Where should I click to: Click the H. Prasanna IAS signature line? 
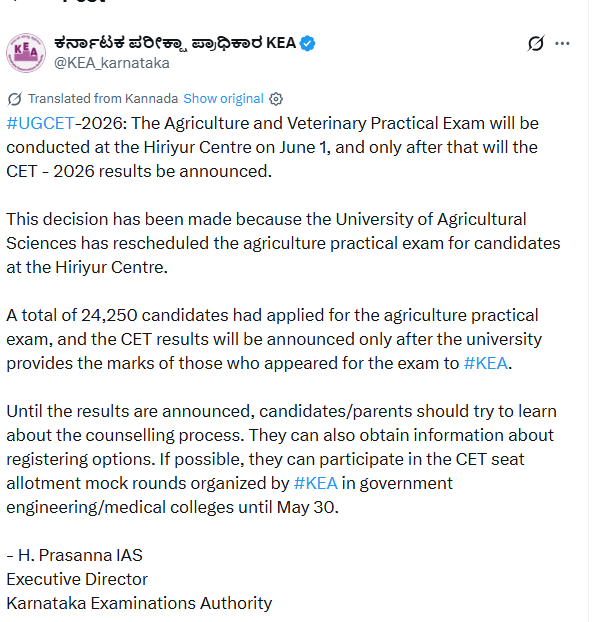tap(75, 555)
